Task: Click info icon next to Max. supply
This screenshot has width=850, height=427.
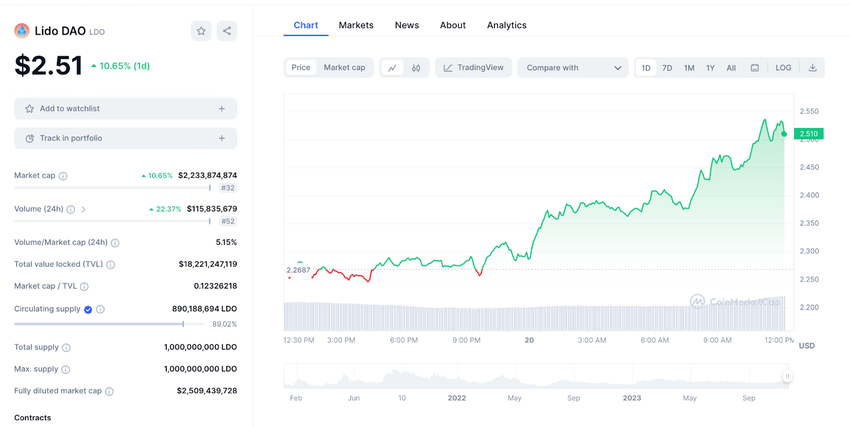Action: click(x=67, y=370)
